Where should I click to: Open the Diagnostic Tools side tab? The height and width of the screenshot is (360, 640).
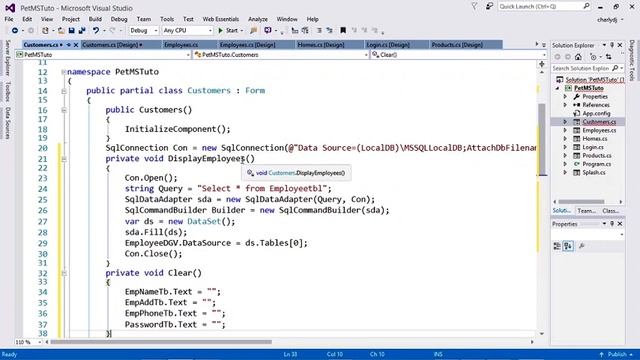pyautogui.click(x=632, y=60)
